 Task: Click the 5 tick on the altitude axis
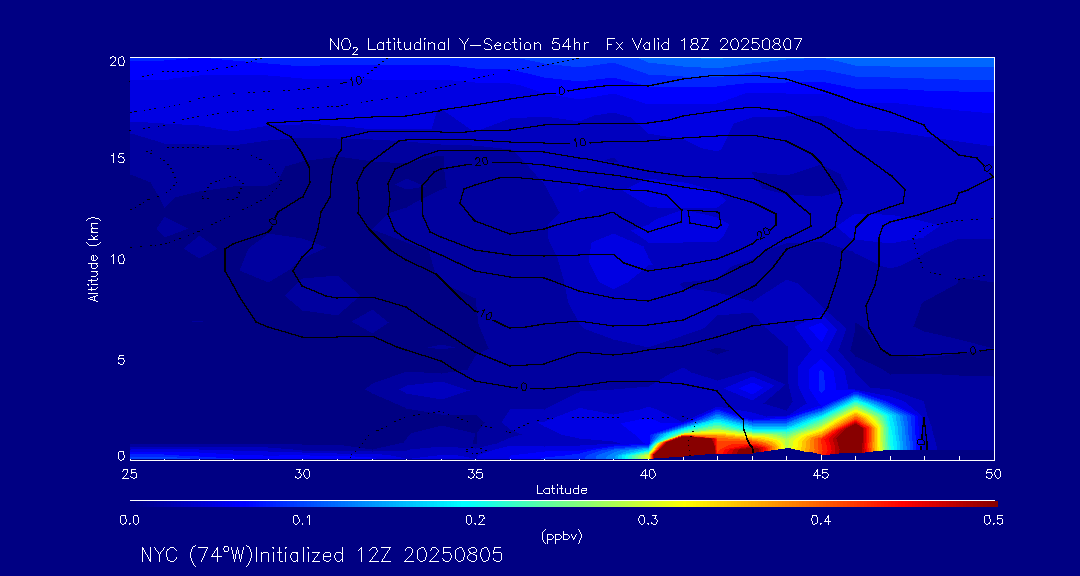click(119, 359)
